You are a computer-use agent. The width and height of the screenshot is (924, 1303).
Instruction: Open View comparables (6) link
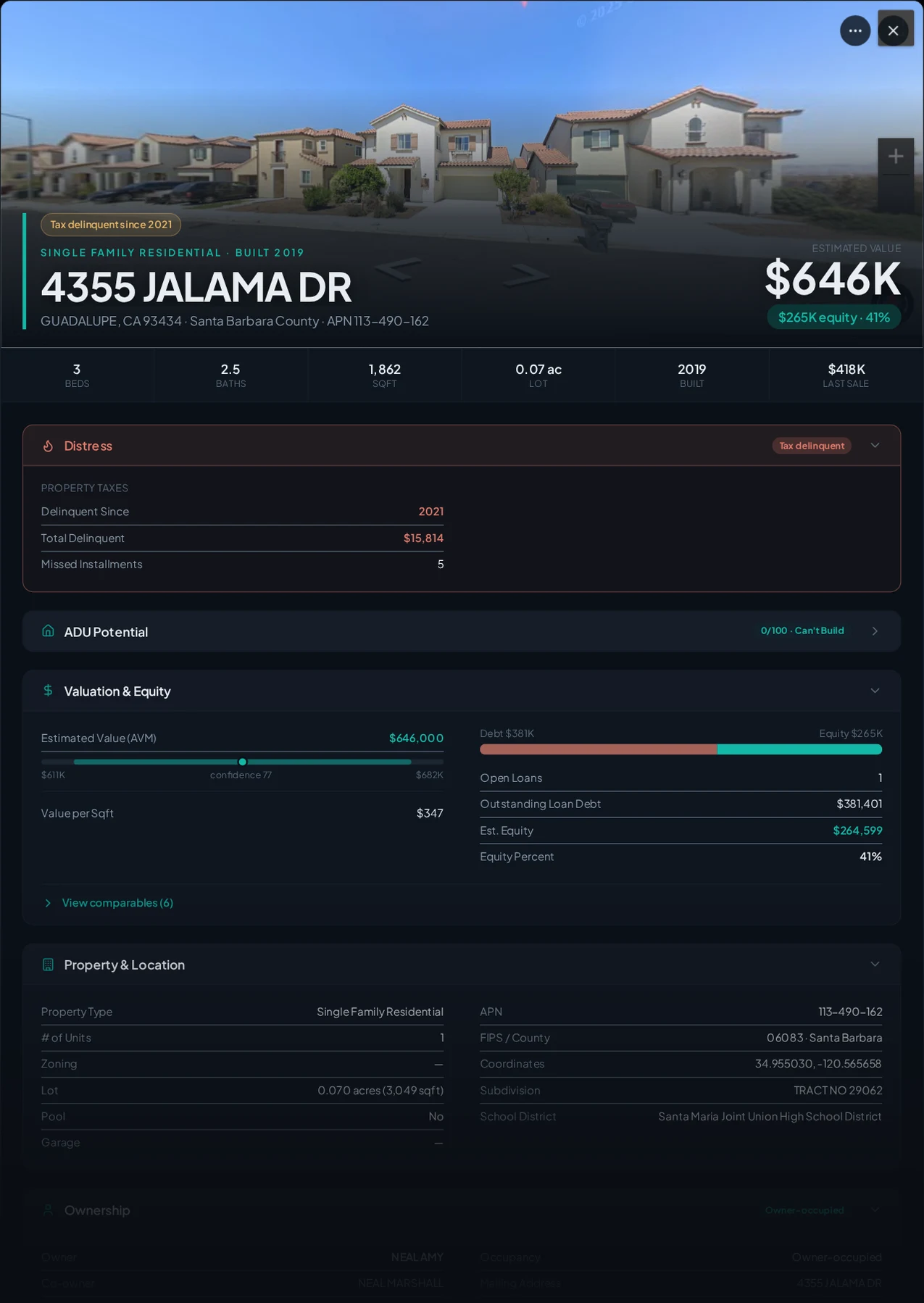click(x=117, y=903)
